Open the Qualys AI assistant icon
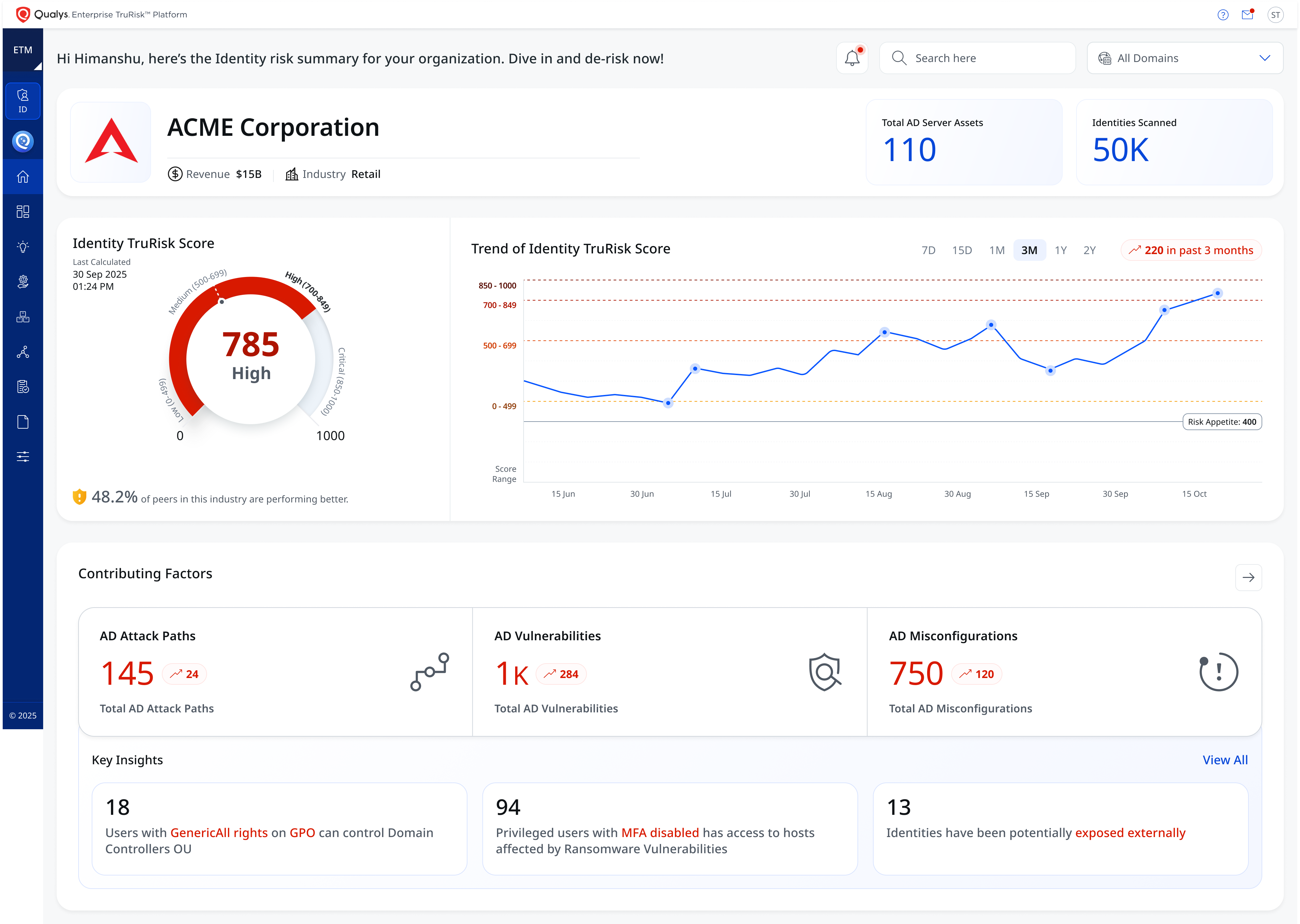 (23, 141)
